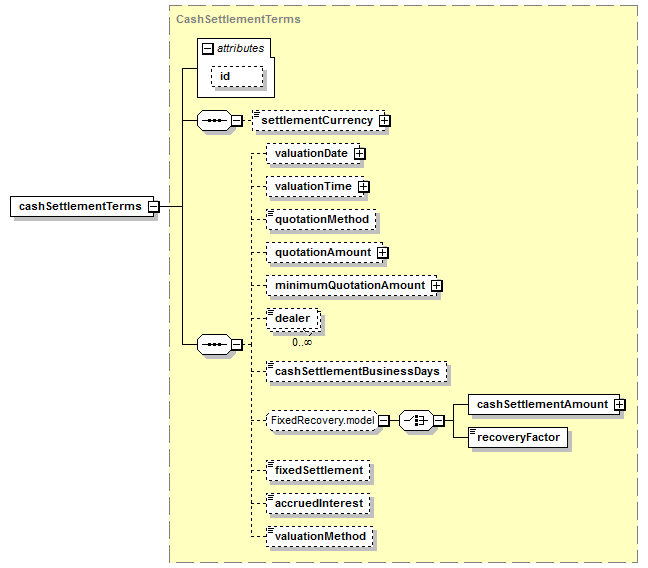Select the cashSettlementBusinessDays element
Screen dimensions: 648x568
356,371
